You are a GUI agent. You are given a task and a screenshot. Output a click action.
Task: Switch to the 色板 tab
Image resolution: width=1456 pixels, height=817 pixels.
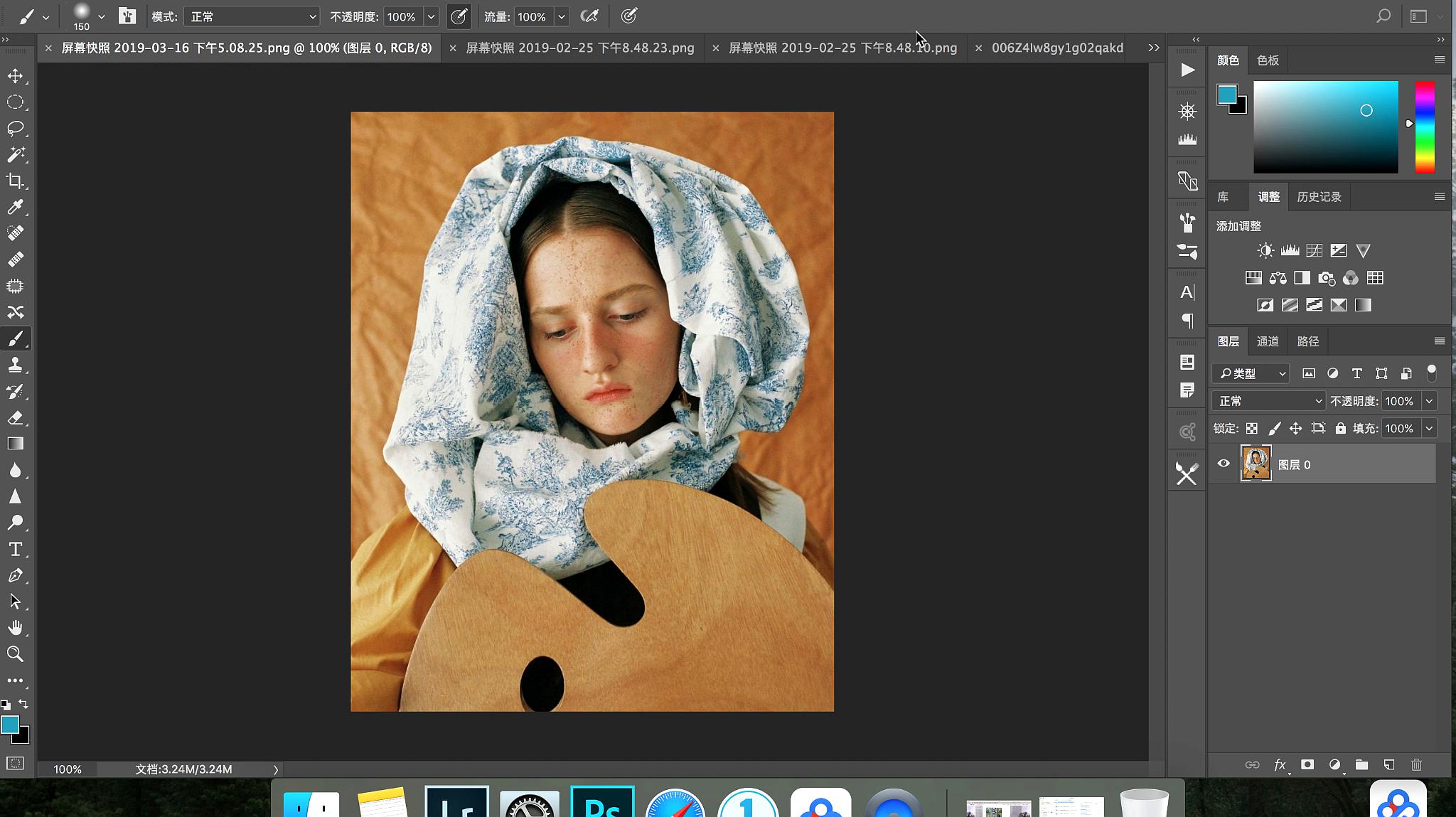[1268, 60]
